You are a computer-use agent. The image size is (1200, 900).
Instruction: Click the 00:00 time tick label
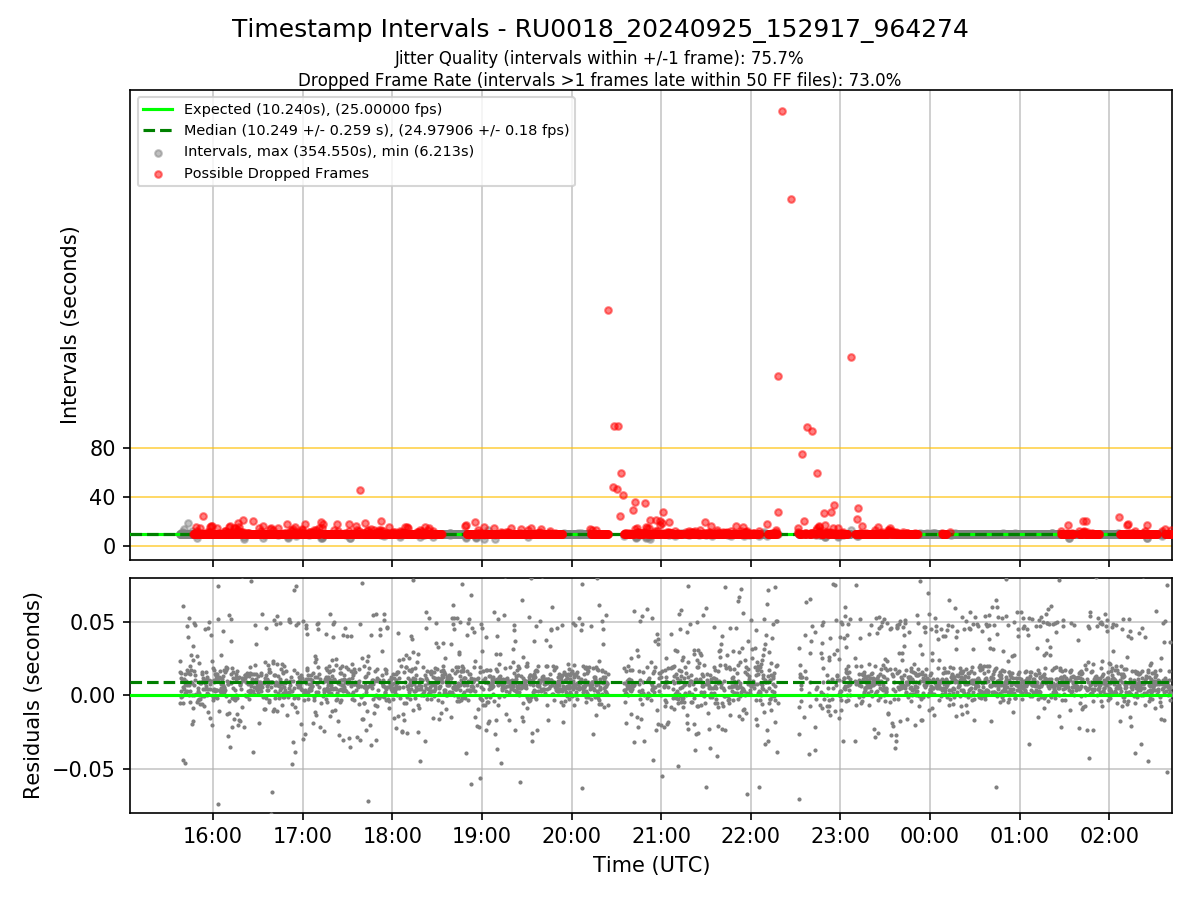(x=930, y=835)
